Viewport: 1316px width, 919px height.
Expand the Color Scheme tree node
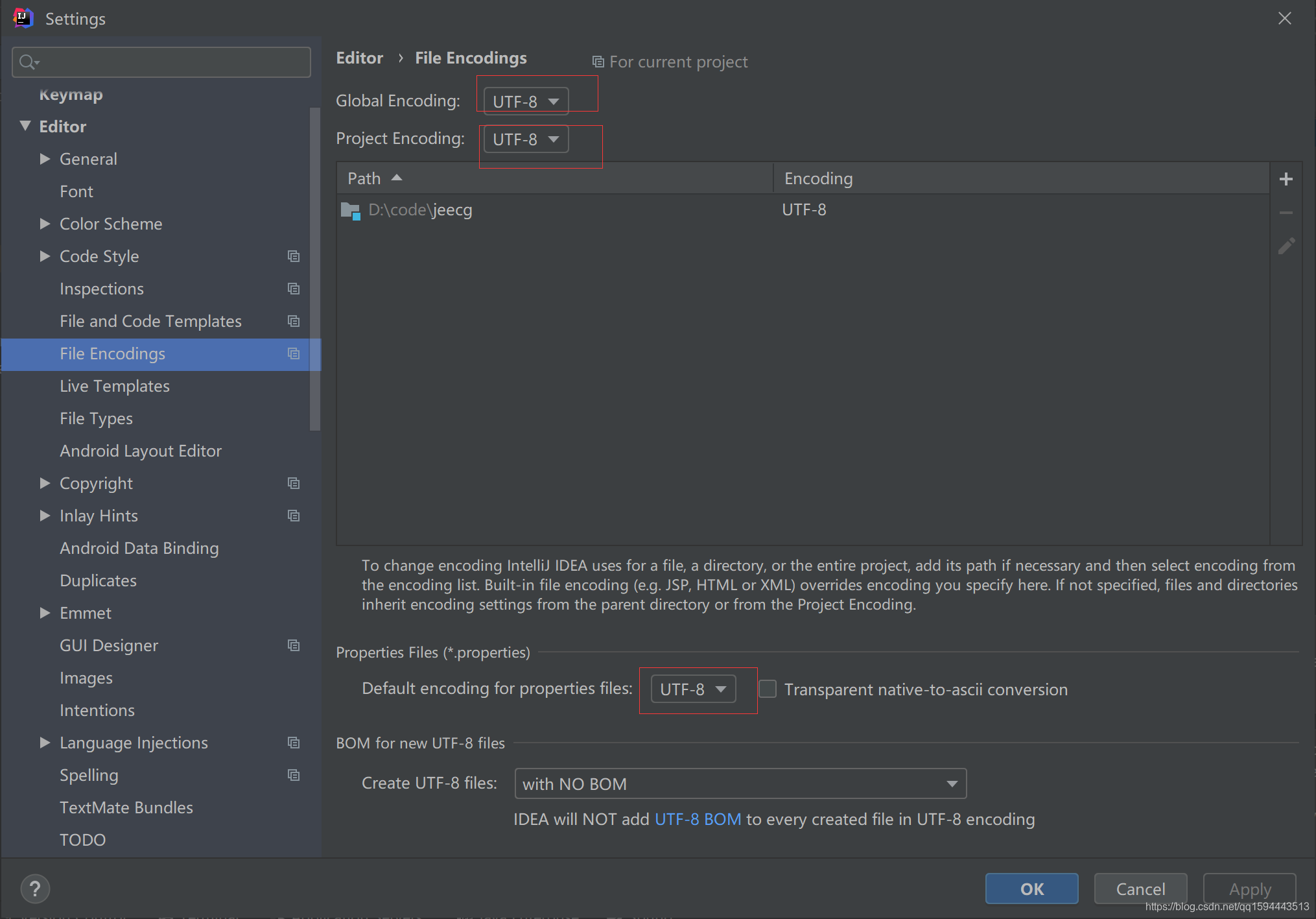click(x=45, y=224)
